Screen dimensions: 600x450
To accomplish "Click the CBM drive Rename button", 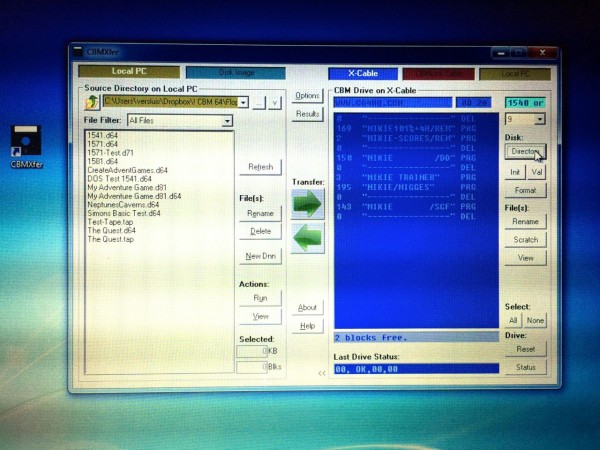I will pyautogui.click(x=525, y=222).
